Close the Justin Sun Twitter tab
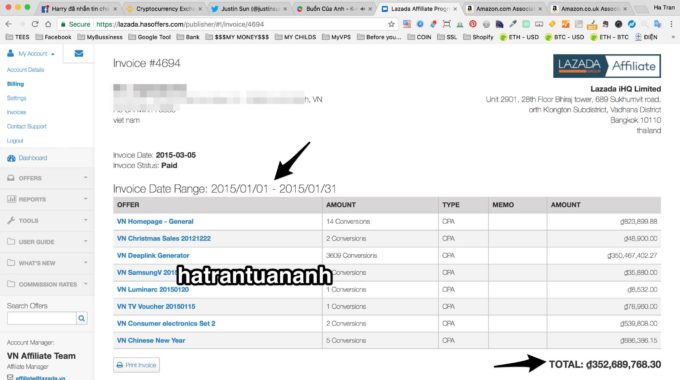The height and width of the screenshot is (380, 680). pyautogui.click(x=285, y=9)
